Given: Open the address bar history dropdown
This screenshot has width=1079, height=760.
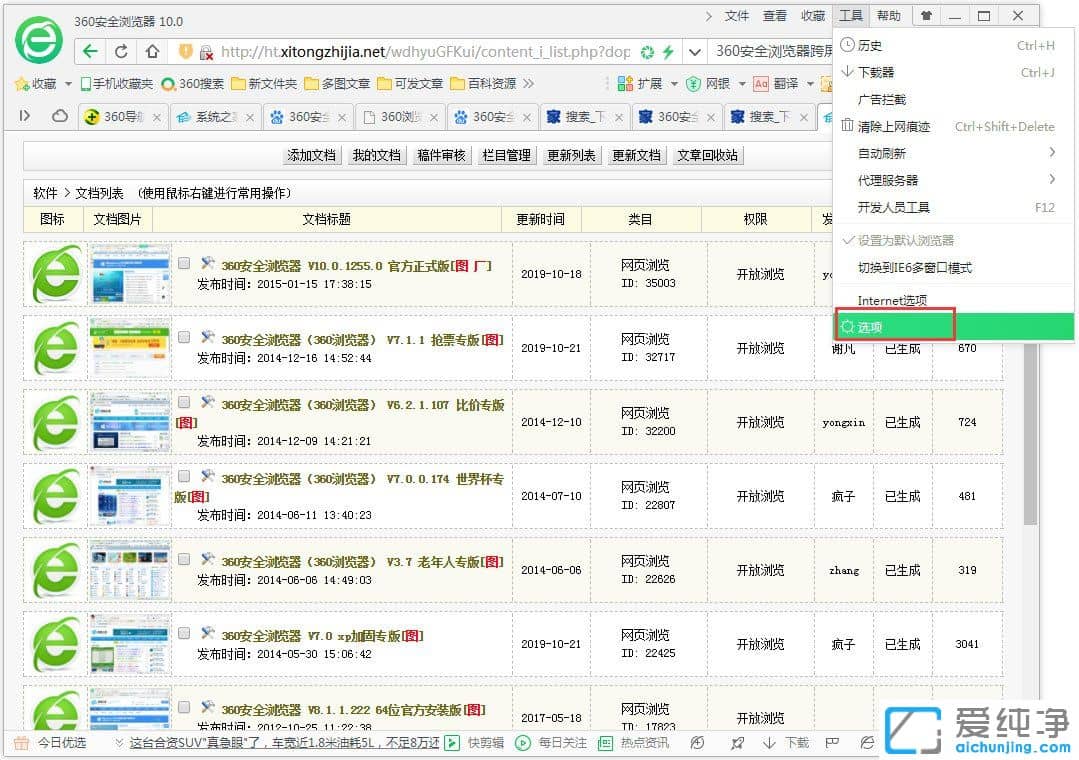Looking at the screenshot, I should tap(694, 51).
